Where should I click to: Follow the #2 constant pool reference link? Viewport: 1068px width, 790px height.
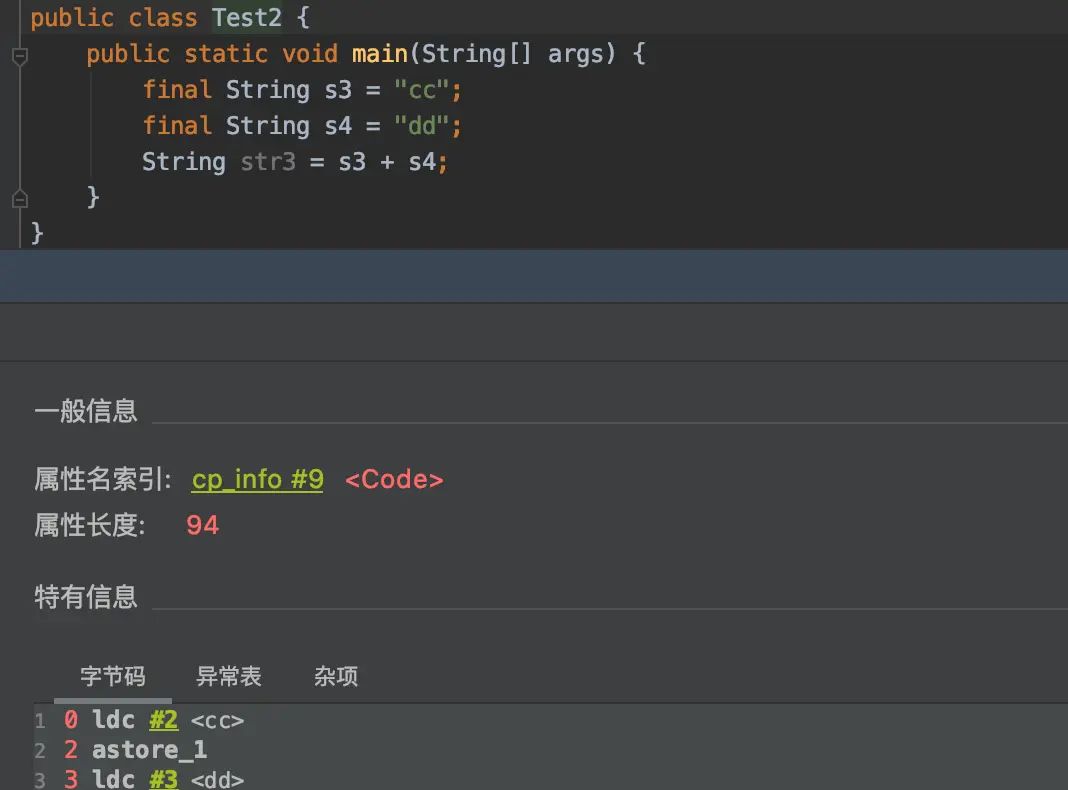[165, 719]
